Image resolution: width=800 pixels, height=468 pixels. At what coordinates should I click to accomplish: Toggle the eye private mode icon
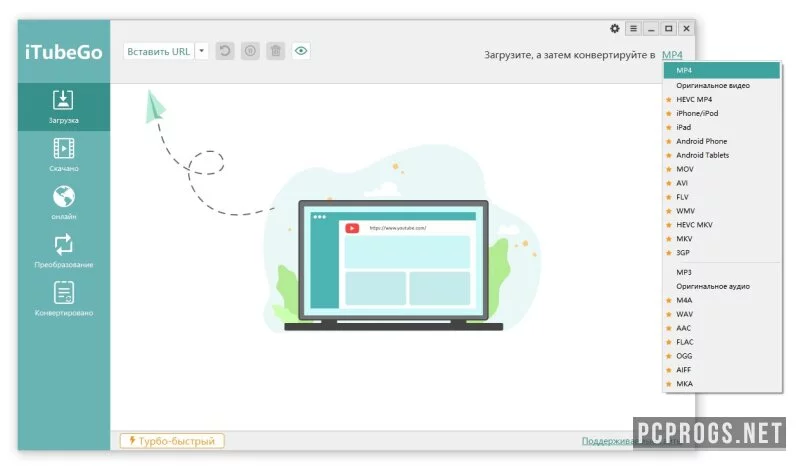[x=301, y=51]
